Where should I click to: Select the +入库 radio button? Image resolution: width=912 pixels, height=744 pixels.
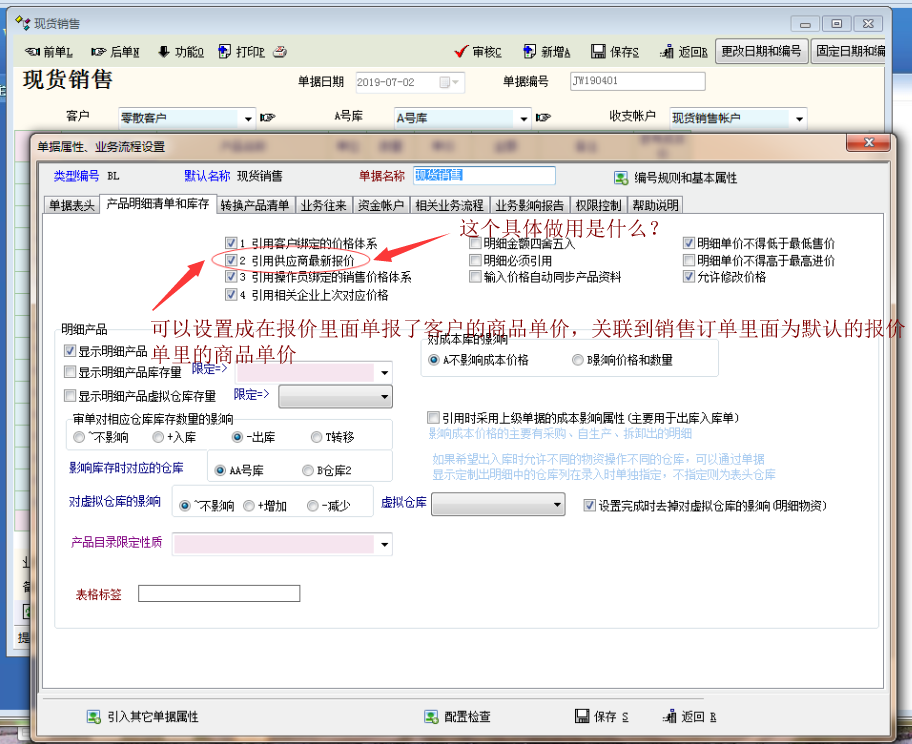coord(158,437)
